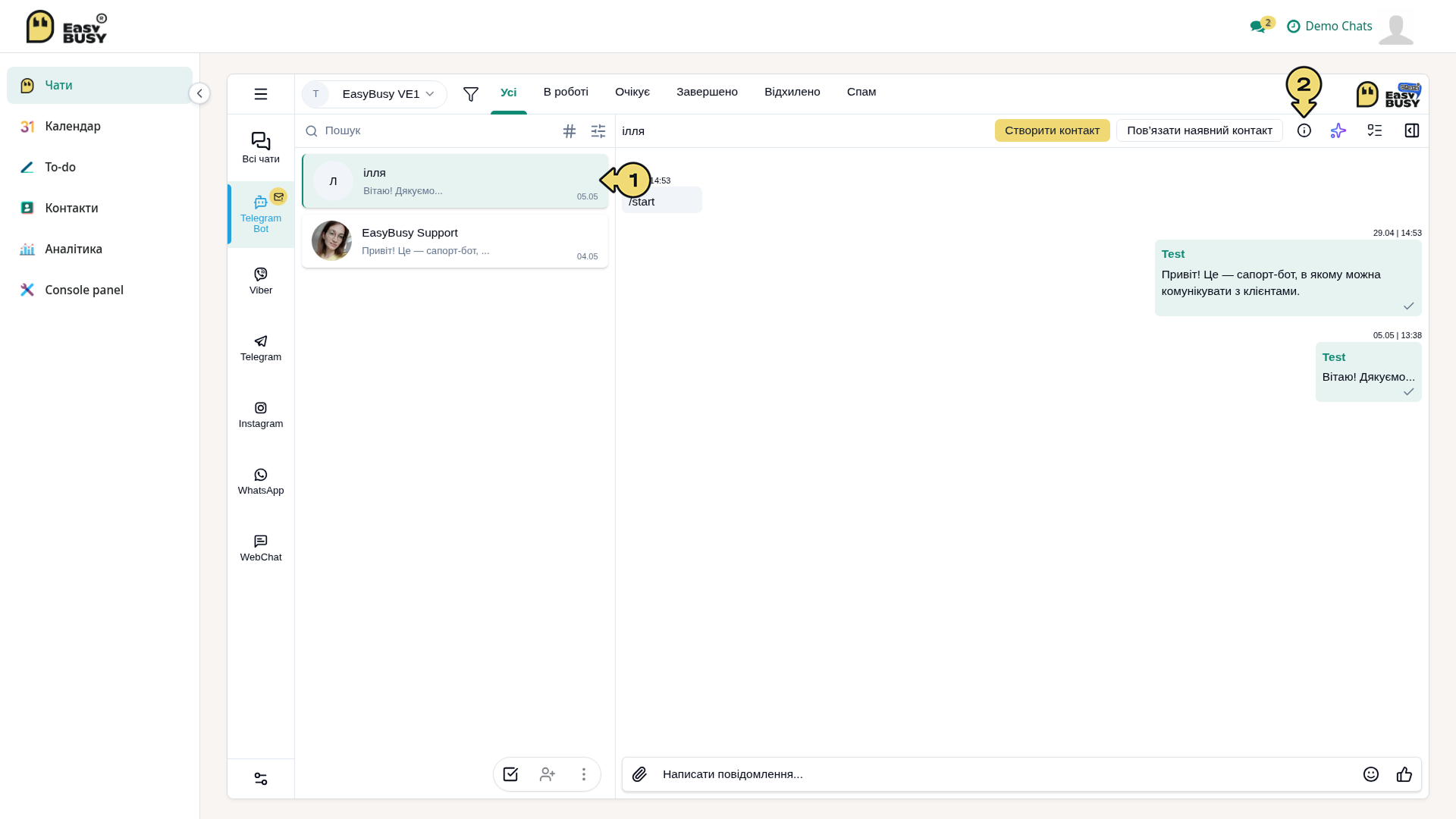Viewport: 1456px width, 819px height.
Task: Switch to the Відхилено tab
Action: coord(792,93)
